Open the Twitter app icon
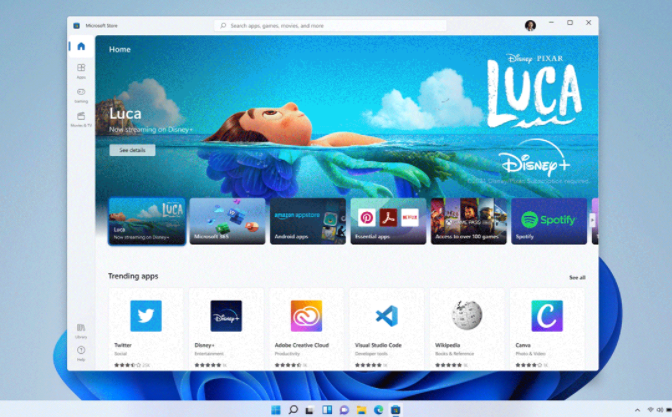The image size is (672, 417). (x=146, y=316)
